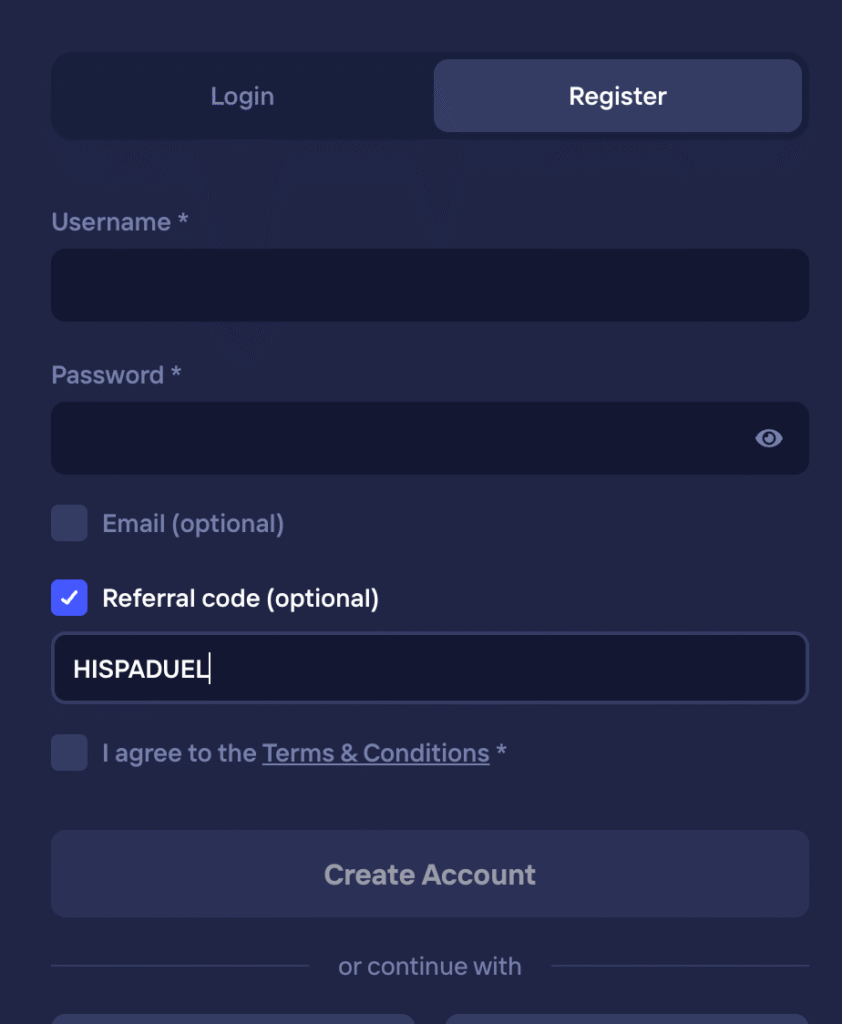Click the Email (optional) label text
The image size is (842, 1024).
point(193,524)
